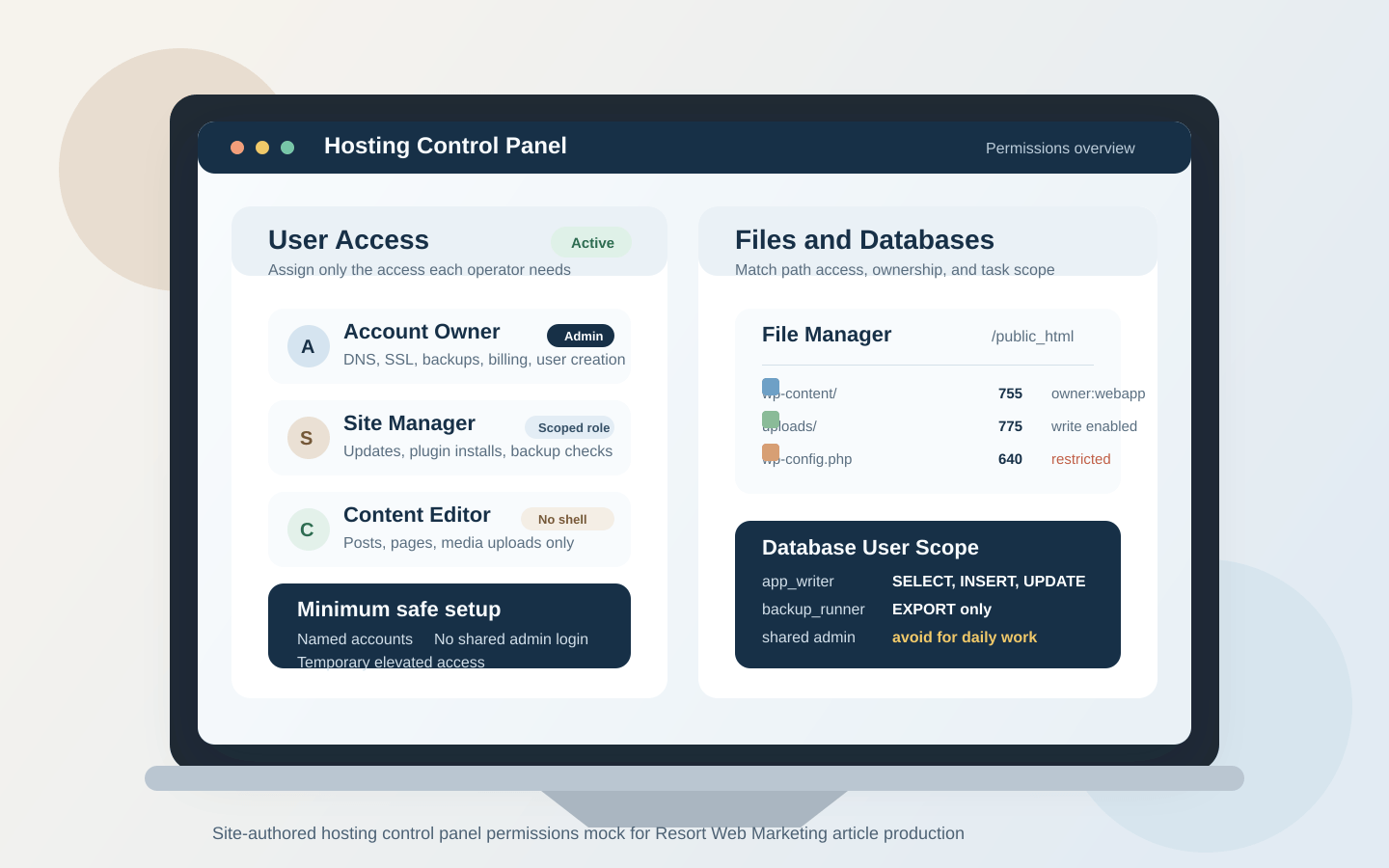1389x868 pixels.
Task: Click Match path access subtitle
Action: 895,270
